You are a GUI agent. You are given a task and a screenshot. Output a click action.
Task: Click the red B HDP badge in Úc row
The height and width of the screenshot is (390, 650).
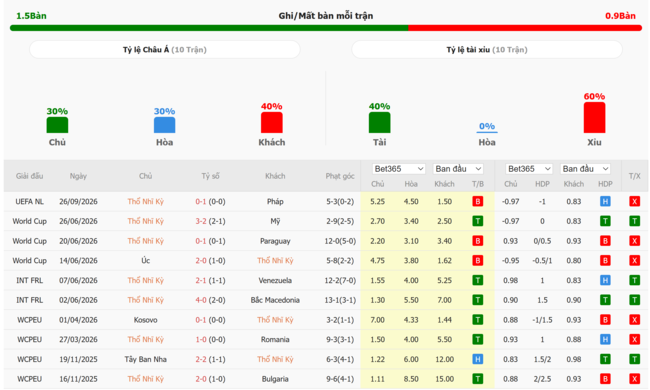[605, 261]
